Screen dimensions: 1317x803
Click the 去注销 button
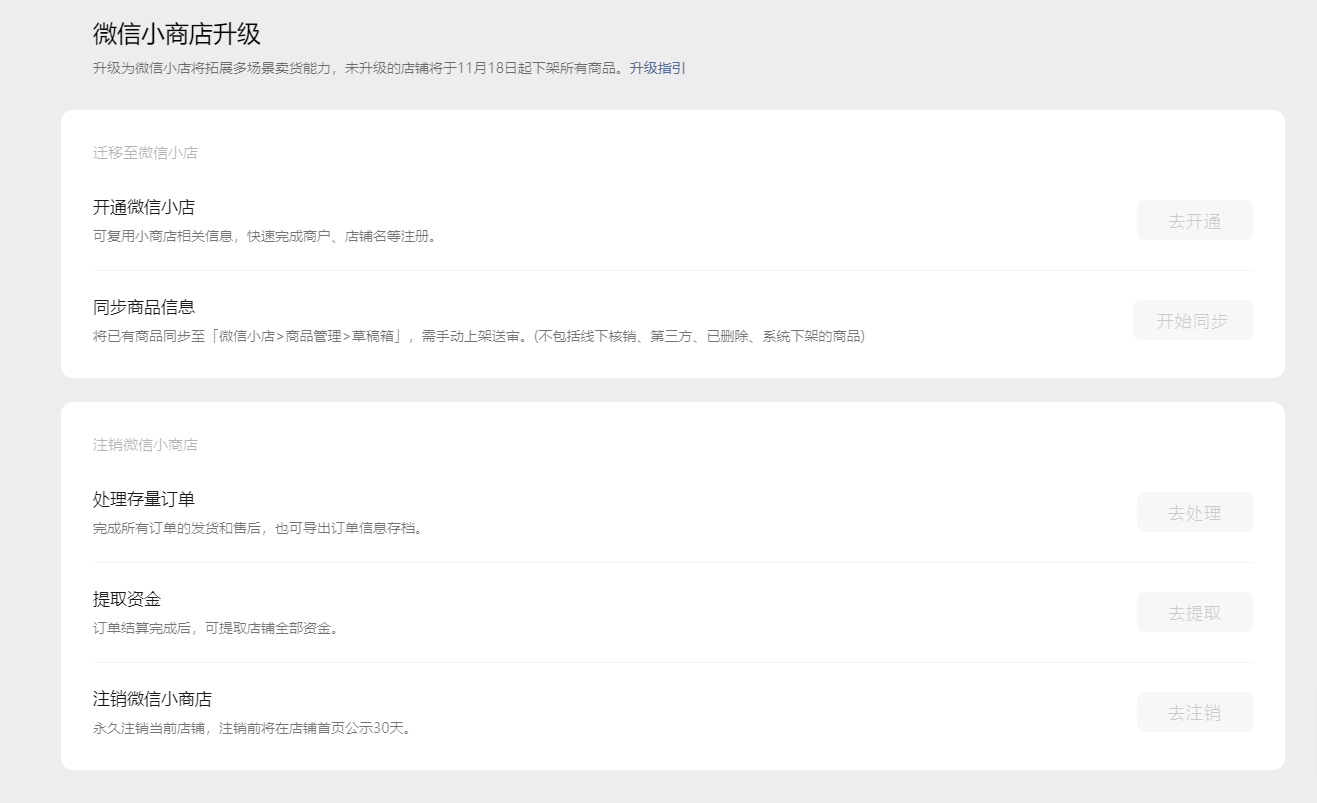(x=1194, y=712)
